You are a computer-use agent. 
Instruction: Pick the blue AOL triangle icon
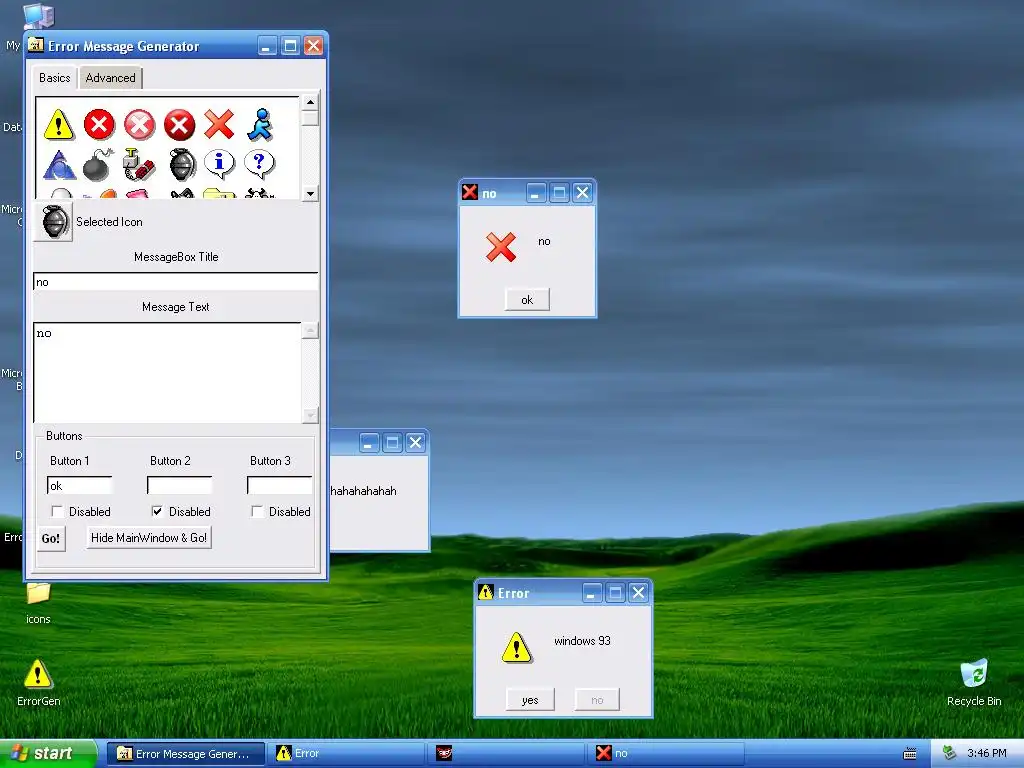[59, 164]
